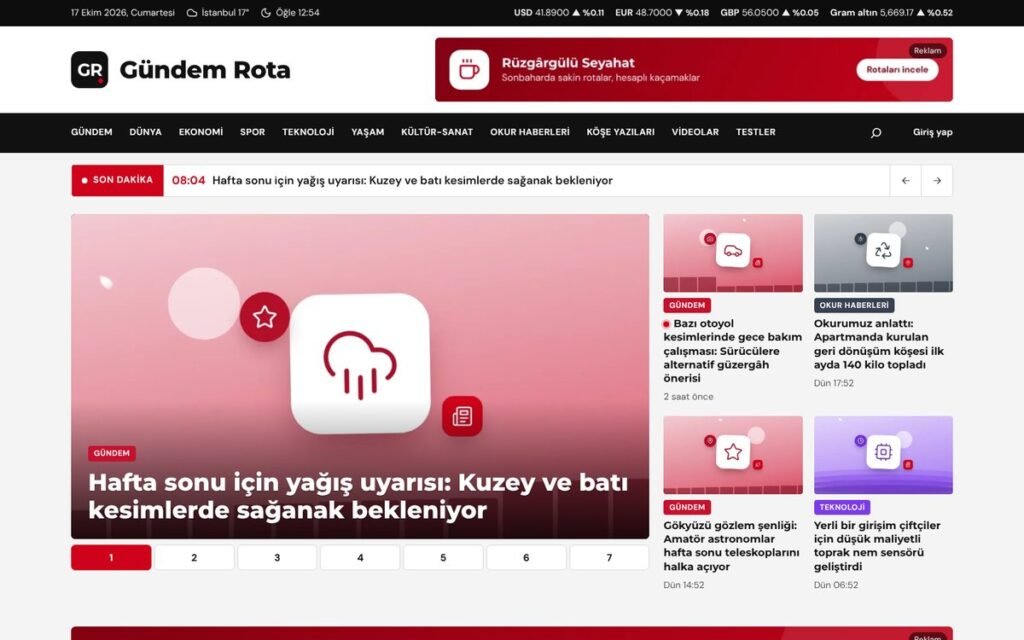This screenshot has height=640, width=1024.
Task: Open the search magnifier icon
Action: (876, 133)
